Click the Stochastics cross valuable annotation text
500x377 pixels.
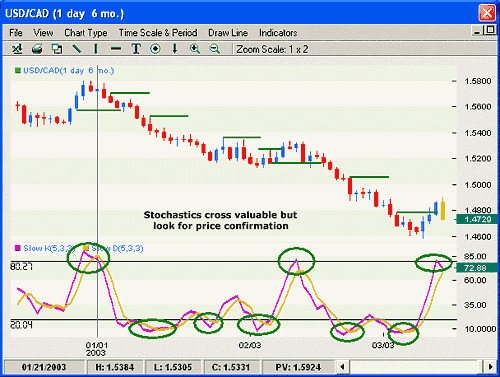click(220, 220)
